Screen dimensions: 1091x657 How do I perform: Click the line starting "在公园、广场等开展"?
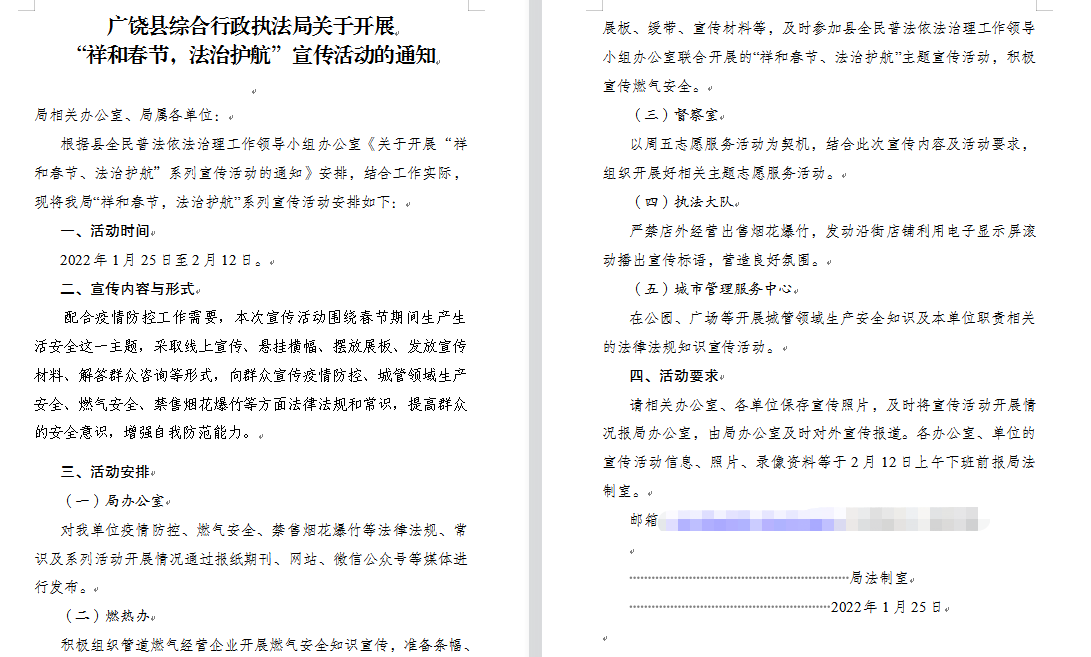pos(832,318)
